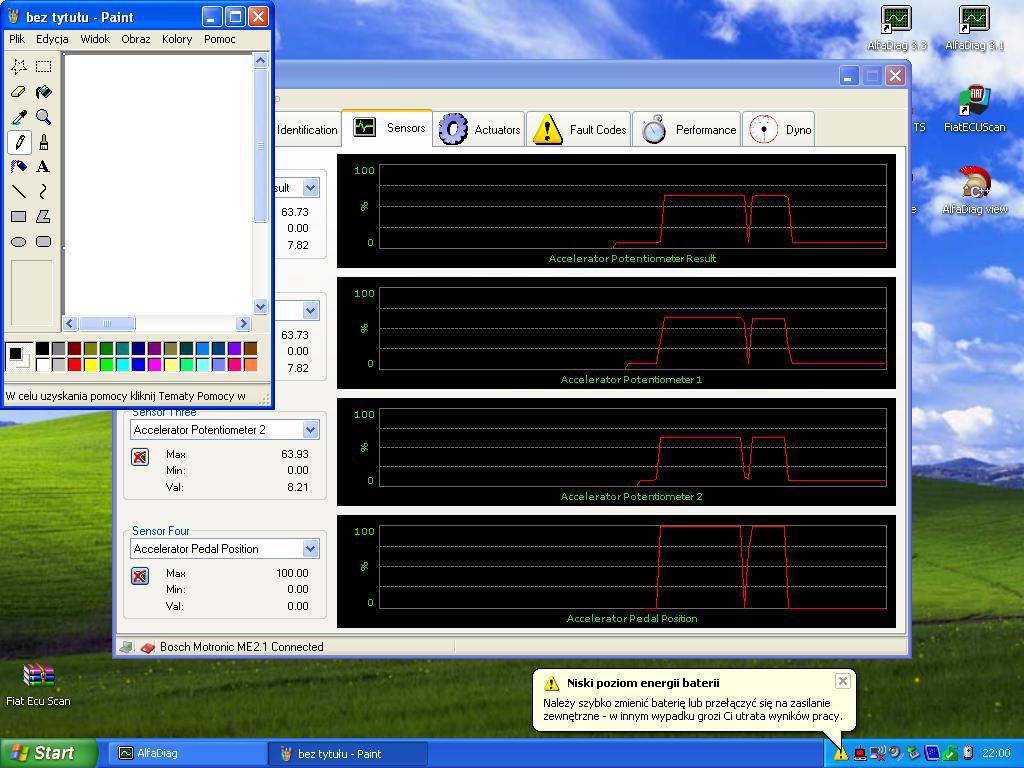The width and height of the screenshot is (1024, 768).
Task: Open the Pomoc menu in Paint
Action: click(x=219, y=39)
